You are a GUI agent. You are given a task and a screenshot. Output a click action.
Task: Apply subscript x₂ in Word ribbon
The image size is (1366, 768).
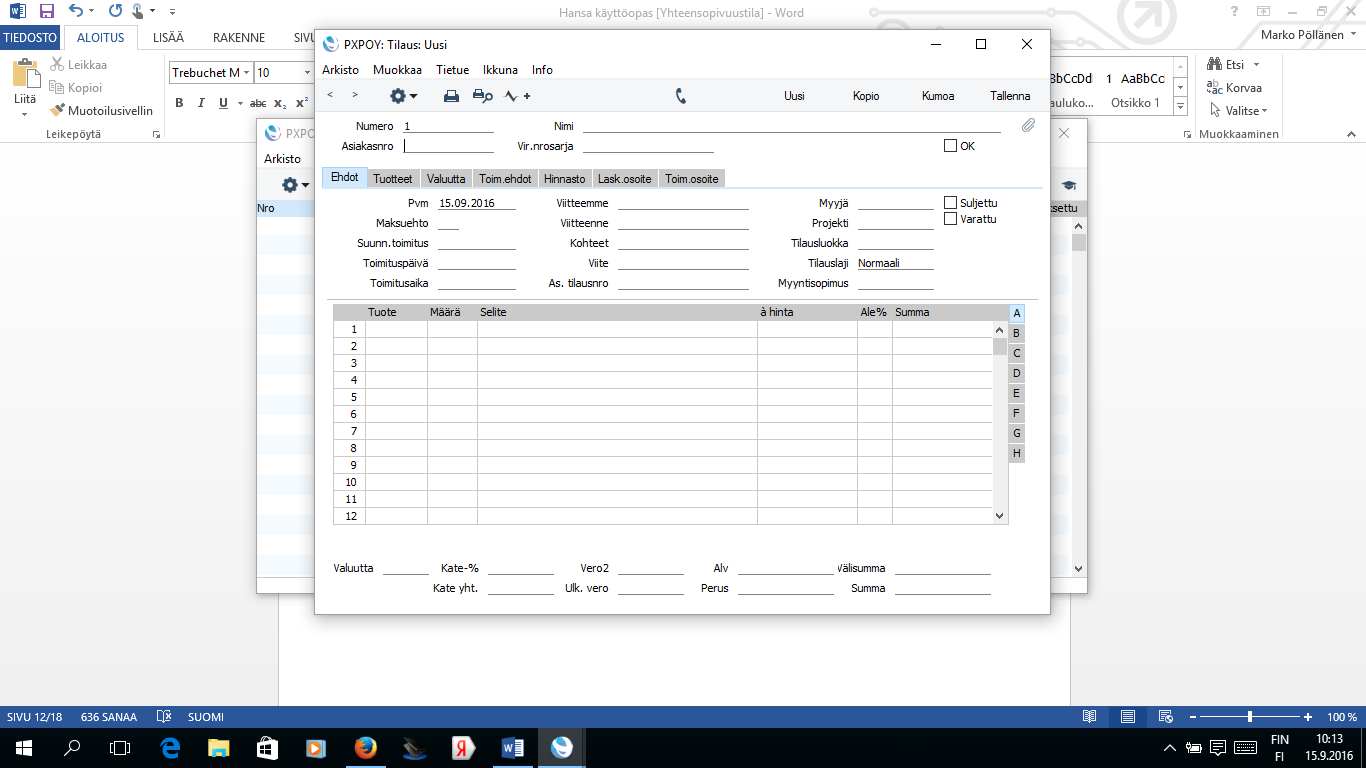click(280, 103)
